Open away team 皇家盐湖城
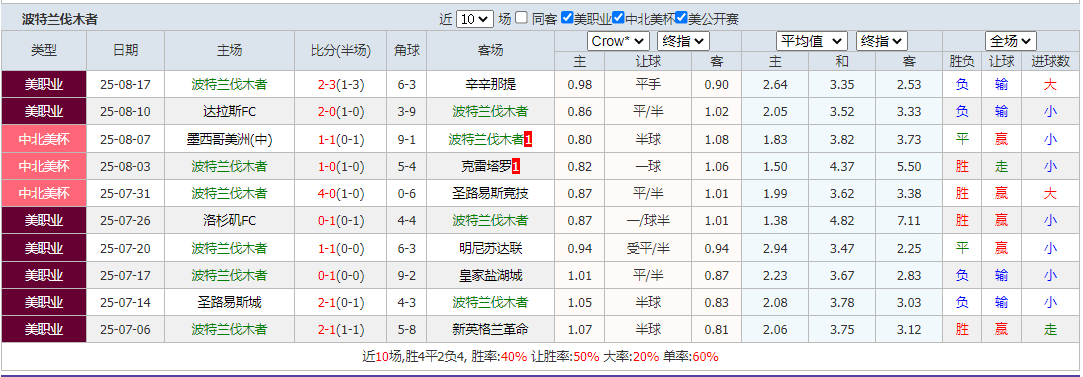Image resolution: width=1083 pixels, height=377 pixels. (490, 276)
